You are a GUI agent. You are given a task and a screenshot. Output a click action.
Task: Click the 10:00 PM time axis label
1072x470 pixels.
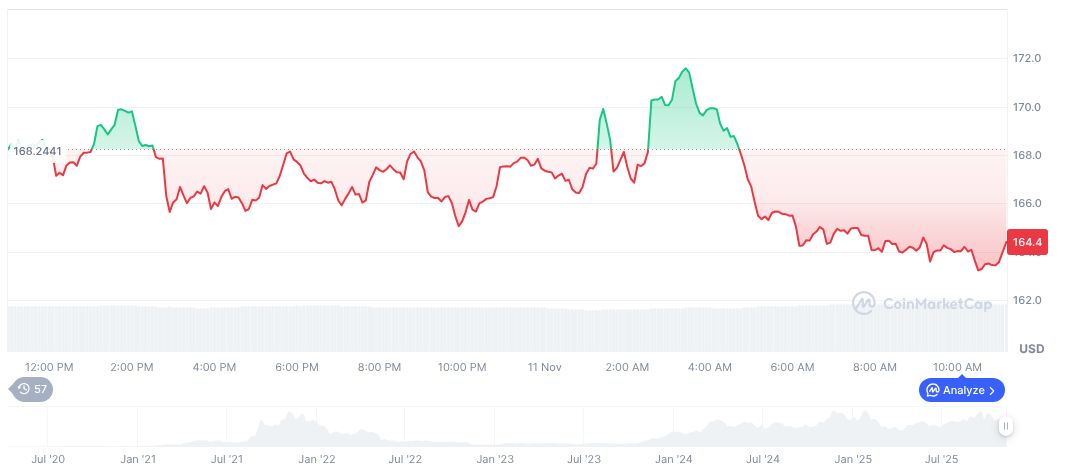point(462,367)
